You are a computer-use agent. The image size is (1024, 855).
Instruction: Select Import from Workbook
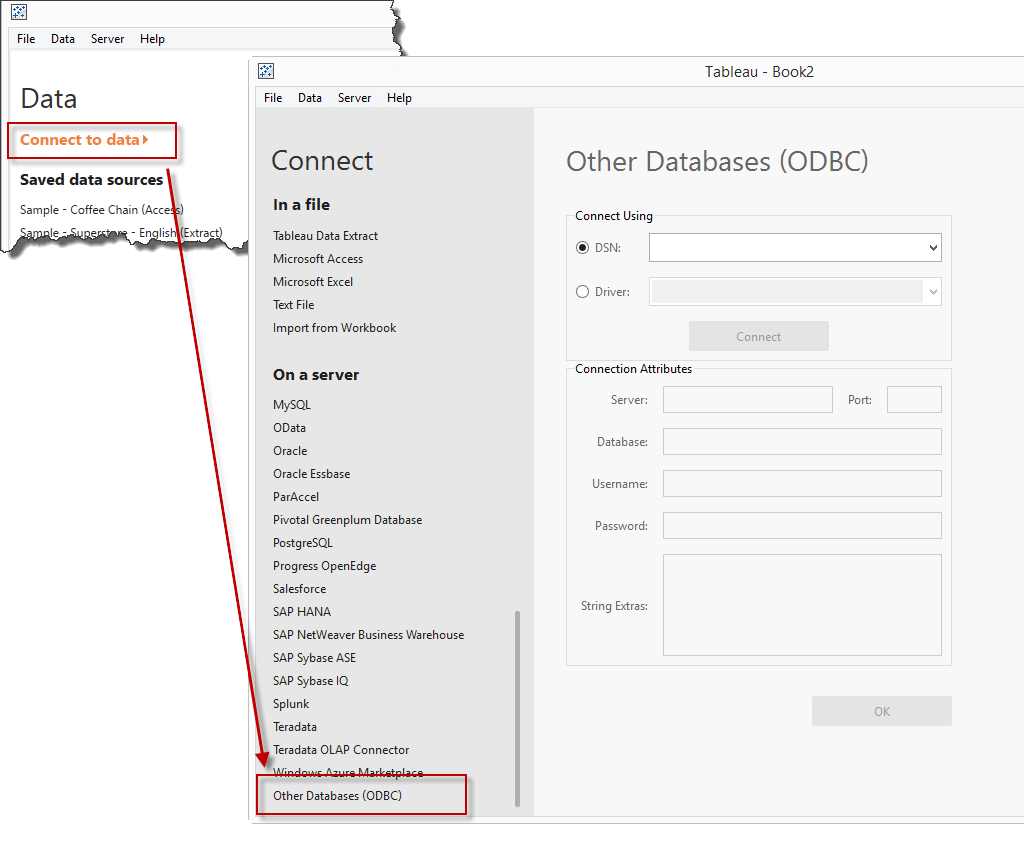(x=334, y=327)
